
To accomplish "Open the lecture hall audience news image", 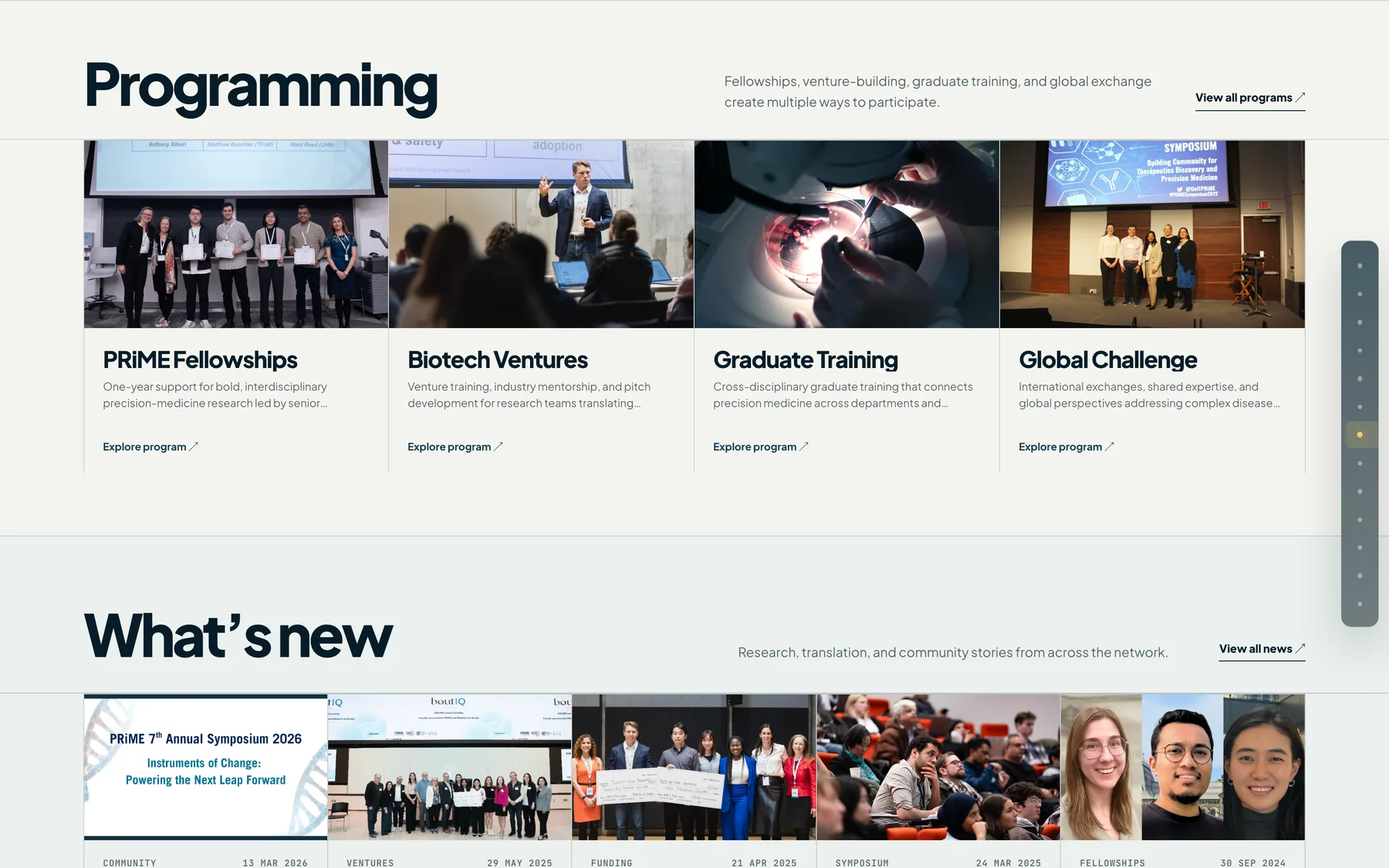I will [938, 767].
